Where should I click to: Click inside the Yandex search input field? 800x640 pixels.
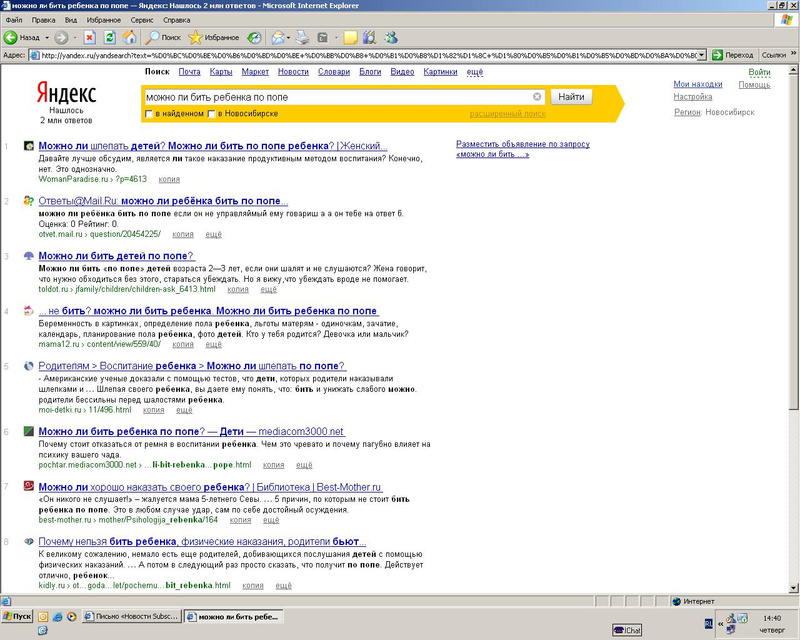point(335,97)
